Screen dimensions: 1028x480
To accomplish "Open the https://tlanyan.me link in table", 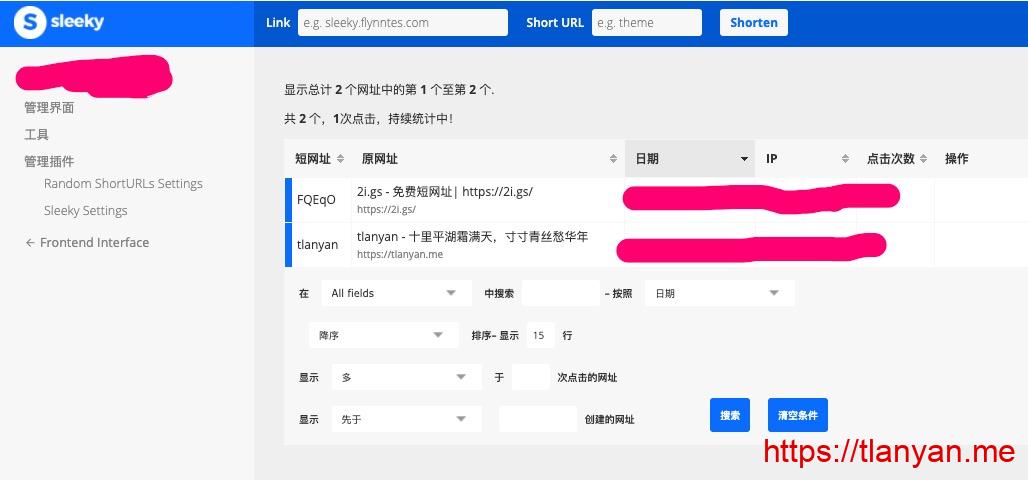I will coord(399,255).
